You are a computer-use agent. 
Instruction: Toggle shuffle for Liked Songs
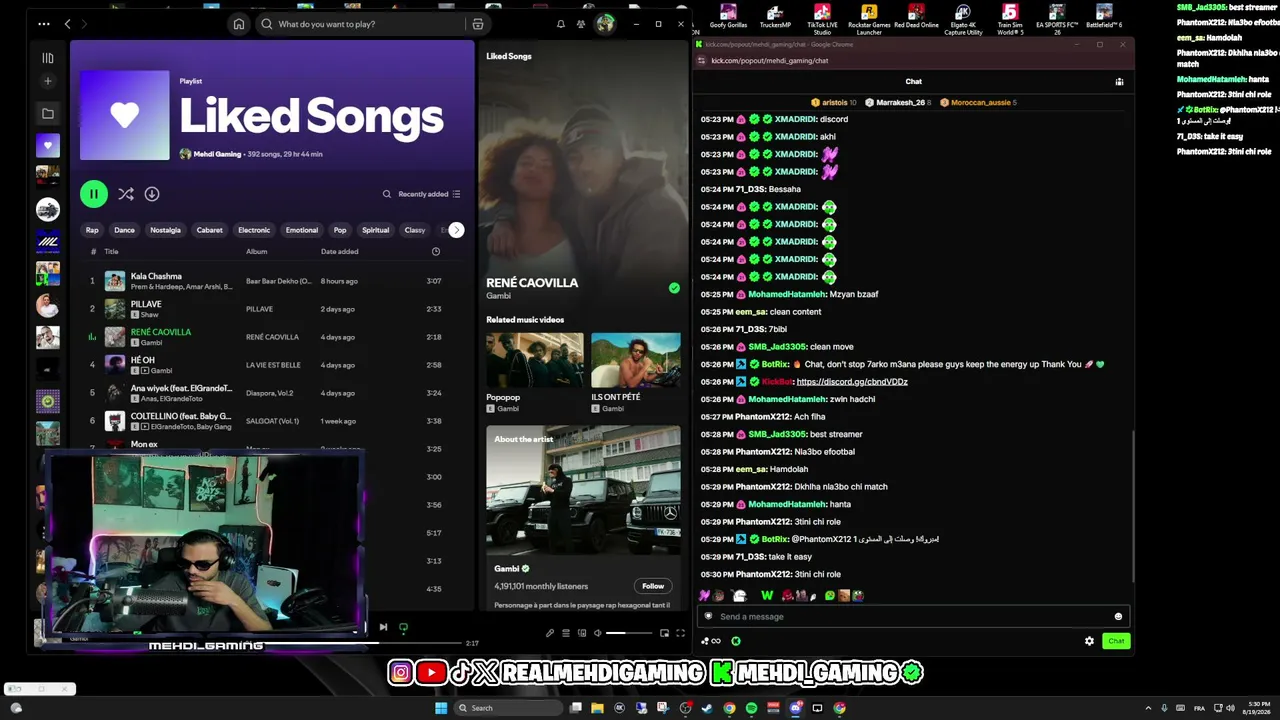point(126,194)
